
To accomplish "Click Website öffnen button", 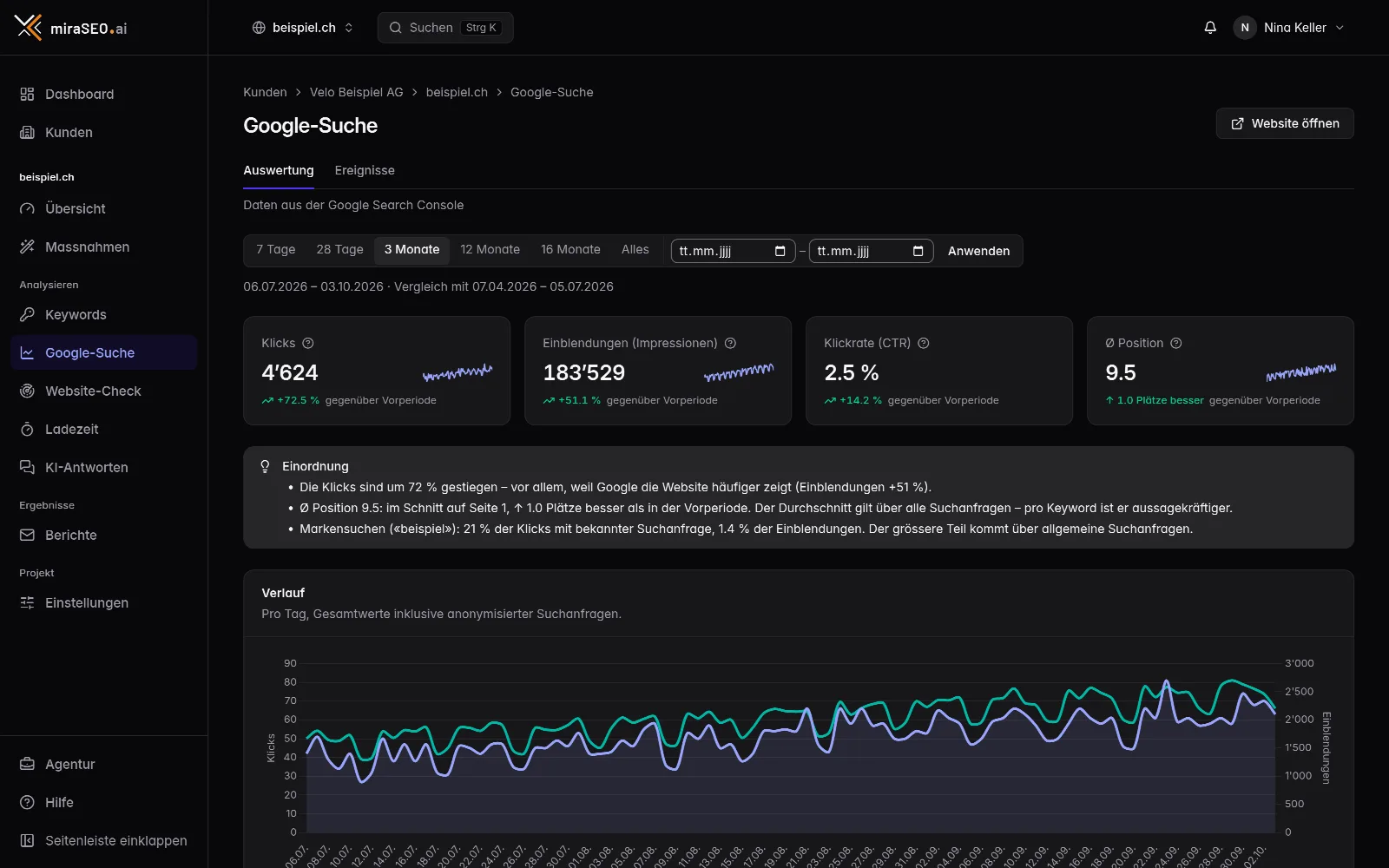I will click(x=1285, y=123).
